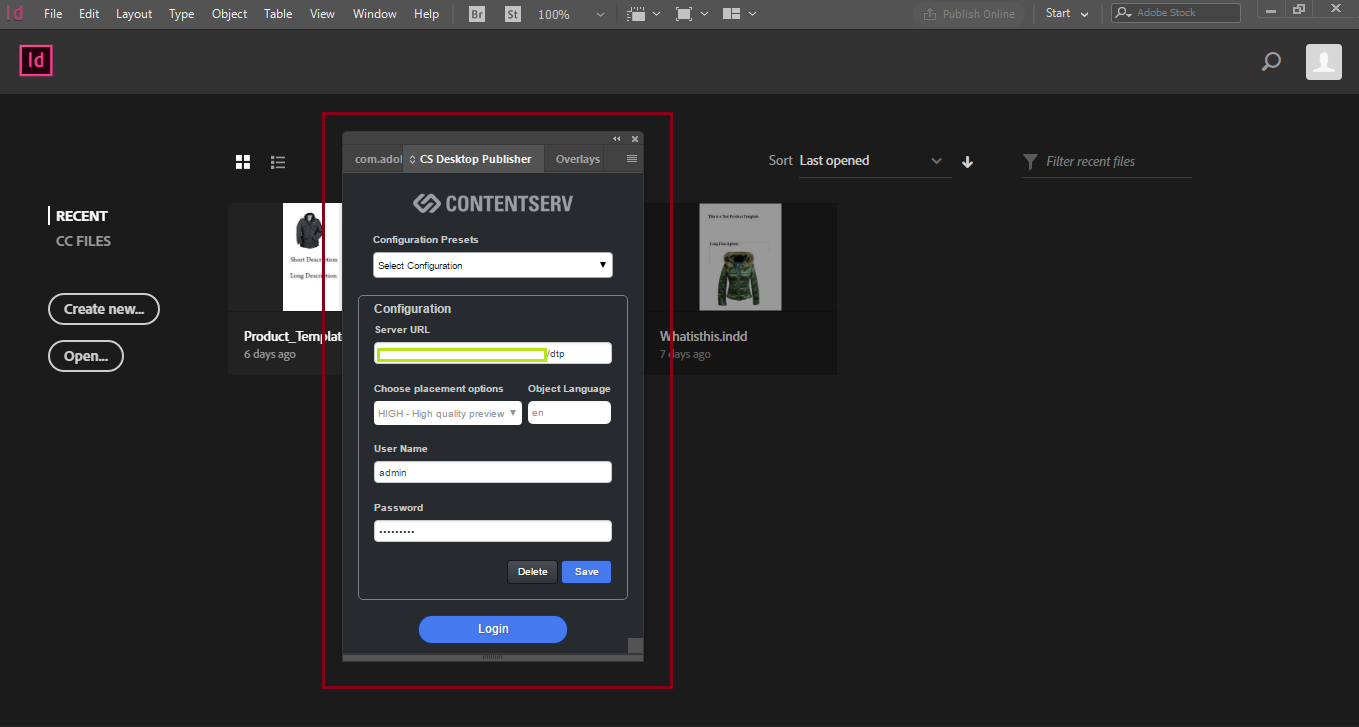The width and height of the screenshot is (1359, 727).
Task: Click the search magnifier icon
Action: point(1271,62)
